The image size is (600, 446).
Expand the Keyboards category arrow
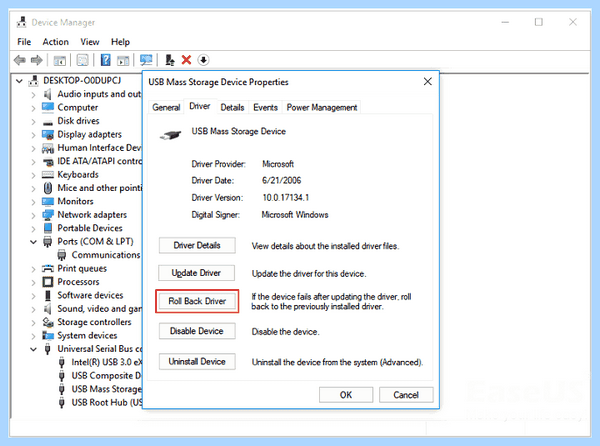point(34,175)
